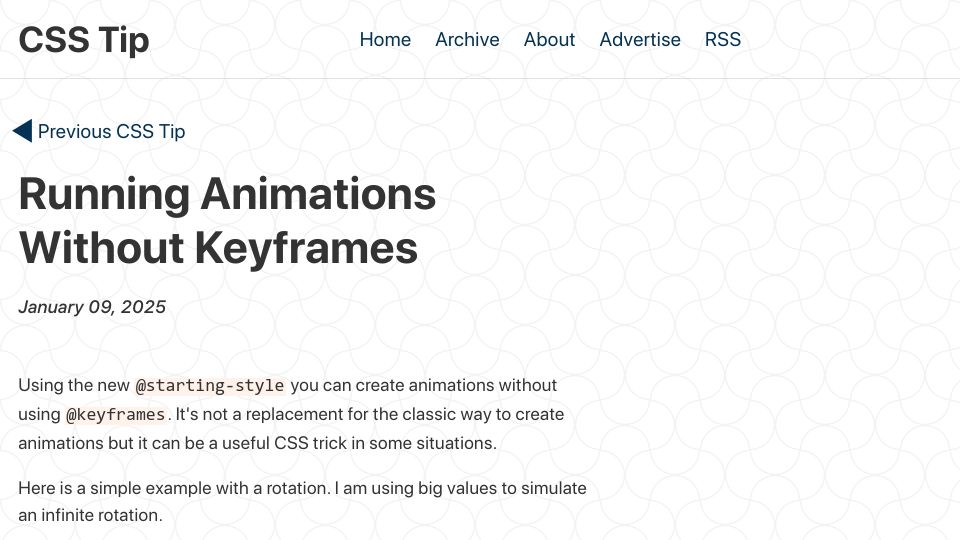Open the Archive nav link
Image resolution: width=960 pixels, height=540 pixels.
[x=467, y=39]
